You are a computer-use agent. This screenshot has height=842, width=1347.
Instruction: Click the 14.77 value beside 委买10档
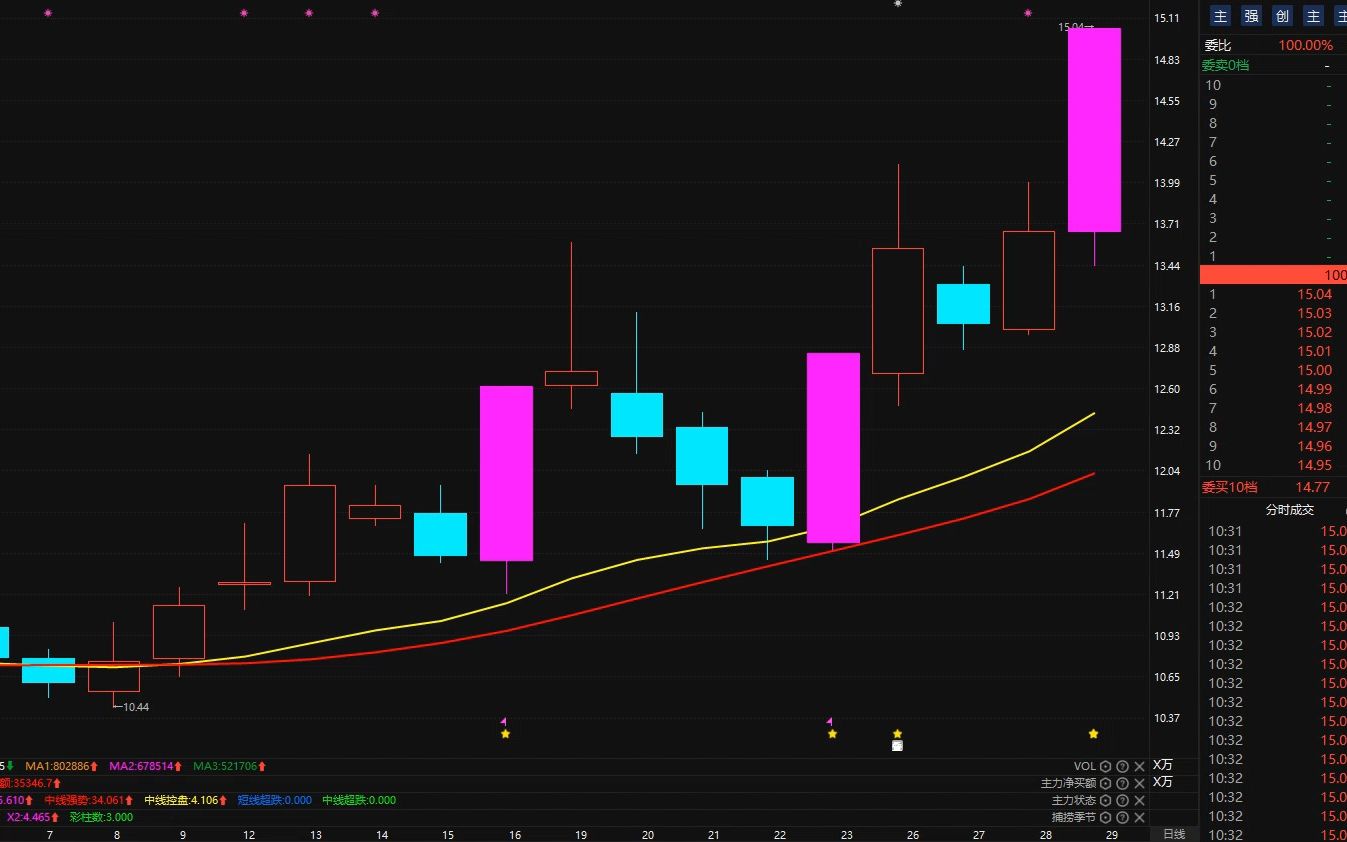[1312, 487]
